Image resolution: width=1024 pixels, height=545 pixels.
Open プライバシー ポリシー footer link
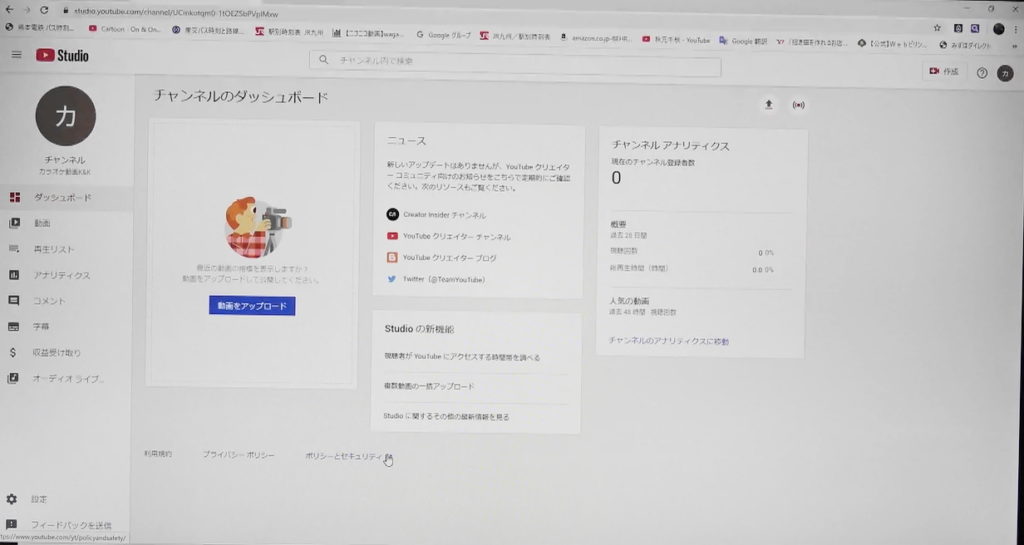tap(238, 455)
